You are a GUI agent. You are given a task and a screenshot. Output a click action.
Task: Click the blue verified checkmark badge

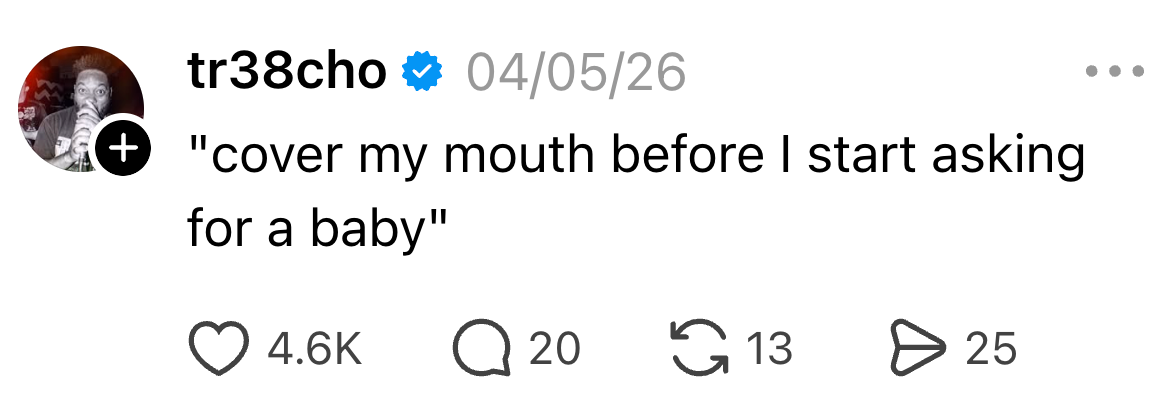(x=422, y=71)
